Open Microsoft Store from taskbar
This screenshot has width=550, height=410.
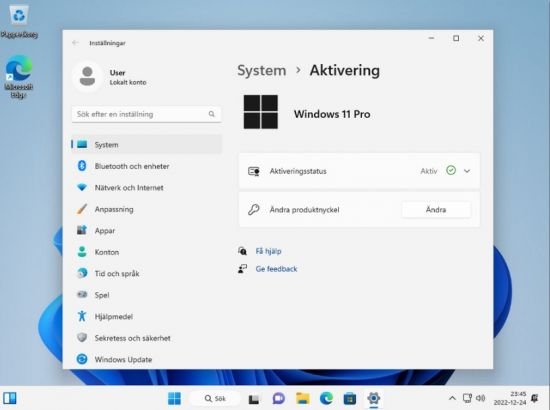coord(350,399)
